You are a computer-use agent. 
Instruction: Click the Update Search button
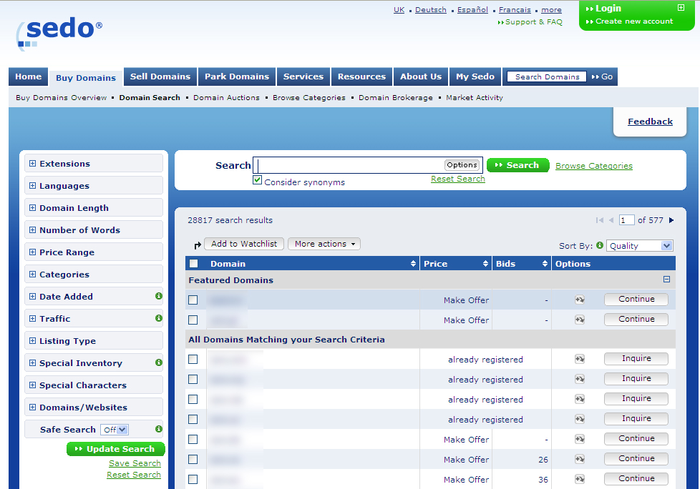click(116, 449)
